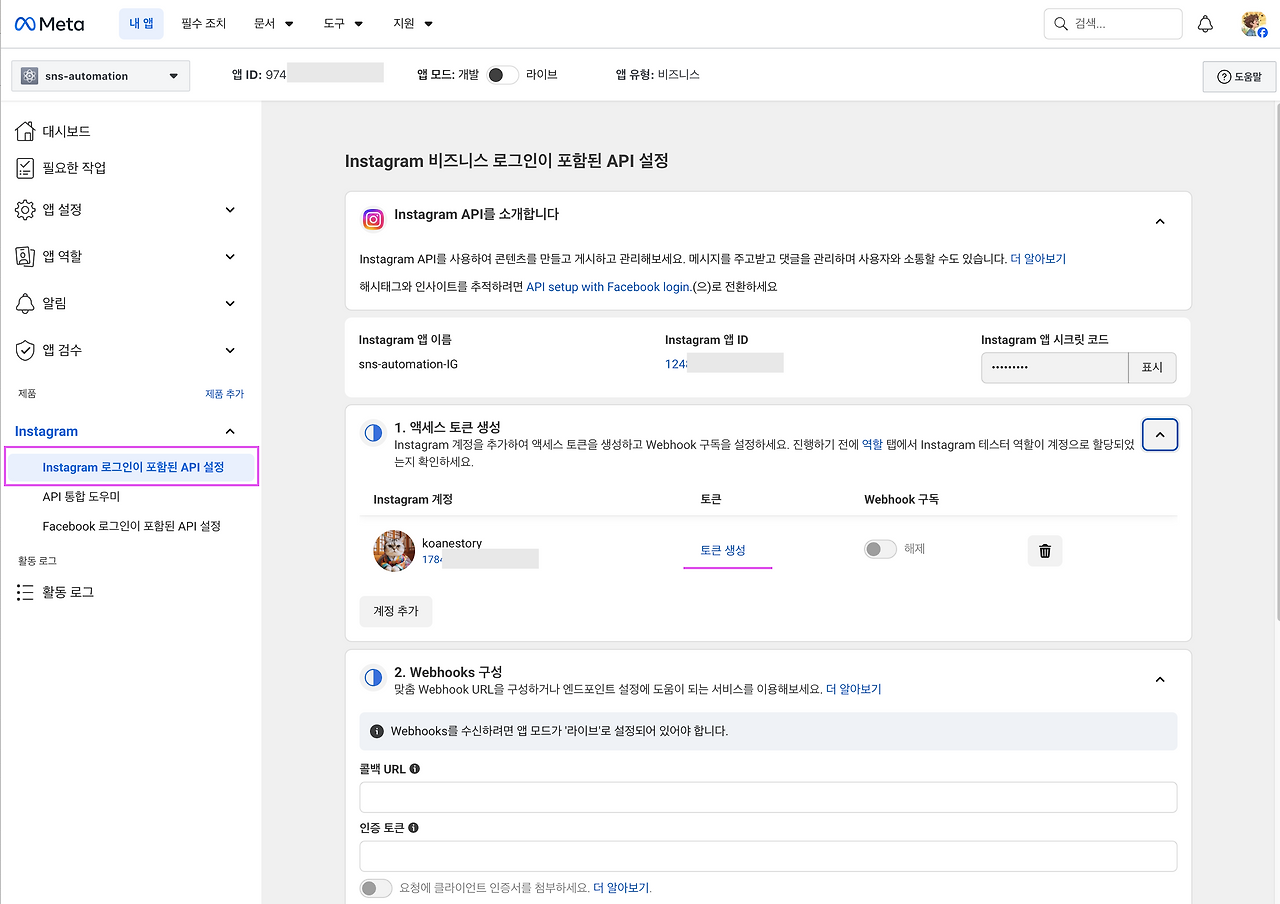Screen dimensions: 1280x904
Task: Click the Instagram logo in the intro card
Action: [x=373, y=220]
